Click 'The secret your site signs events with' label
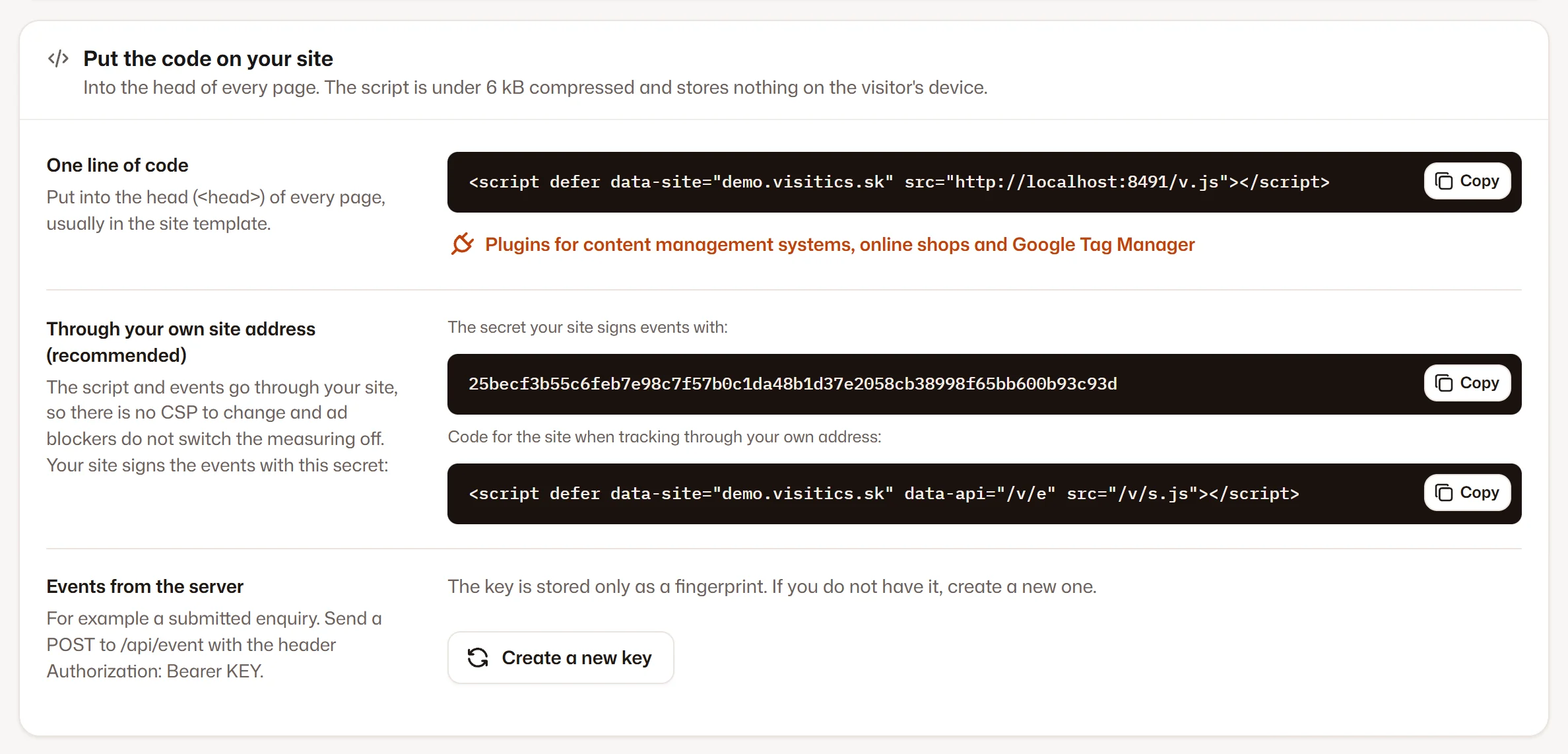This screenshot has height=754, width=1568. [x=587, y=327]
